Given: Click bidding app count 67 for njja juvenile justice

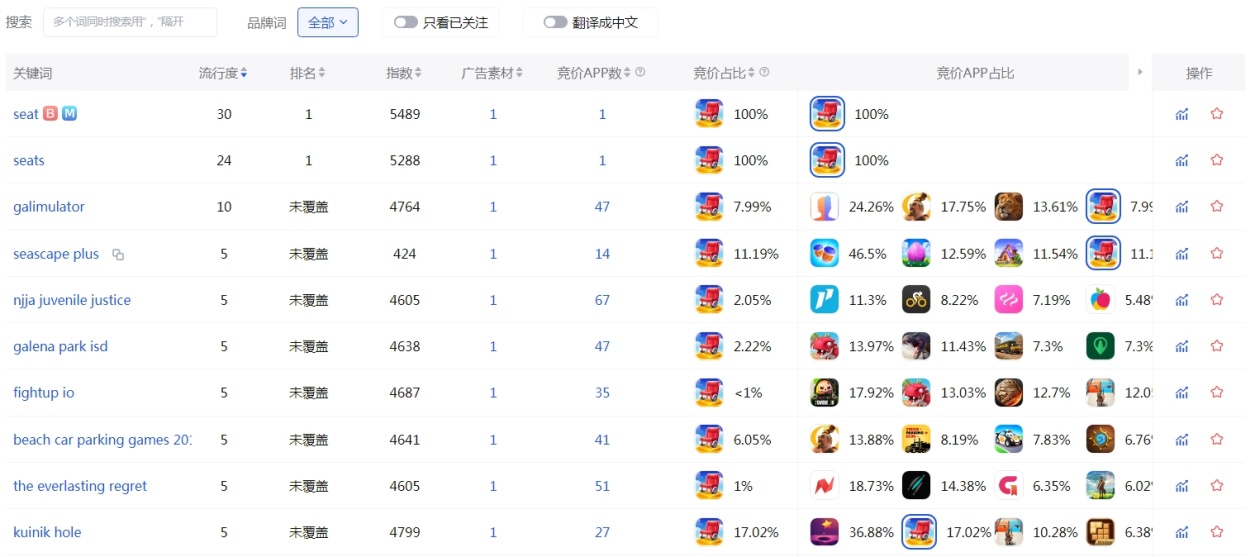Looking at the screenshot, I should (x=602, y=300).
